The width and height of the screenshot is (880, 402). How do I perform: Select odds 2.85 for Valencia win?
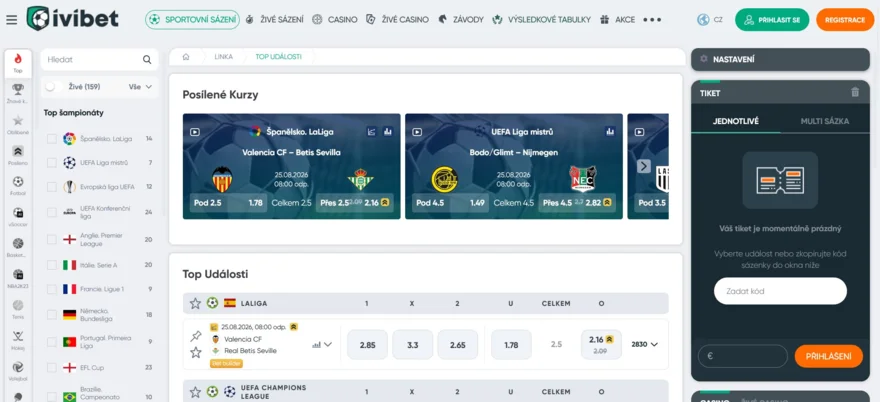pyautogui.click(x=368, y=345)
